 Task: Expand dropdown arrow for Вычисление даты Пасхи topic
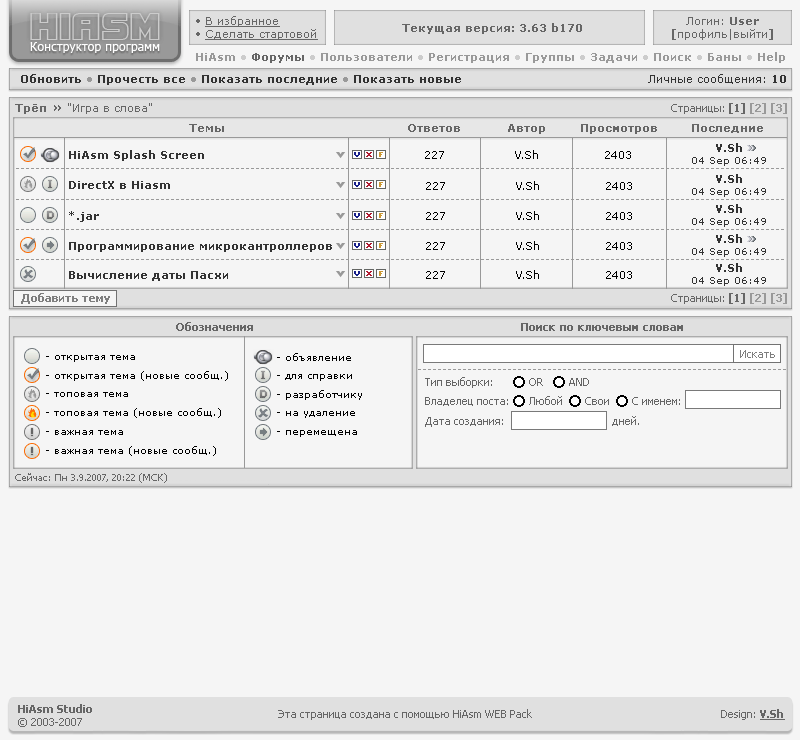(341, 275)
